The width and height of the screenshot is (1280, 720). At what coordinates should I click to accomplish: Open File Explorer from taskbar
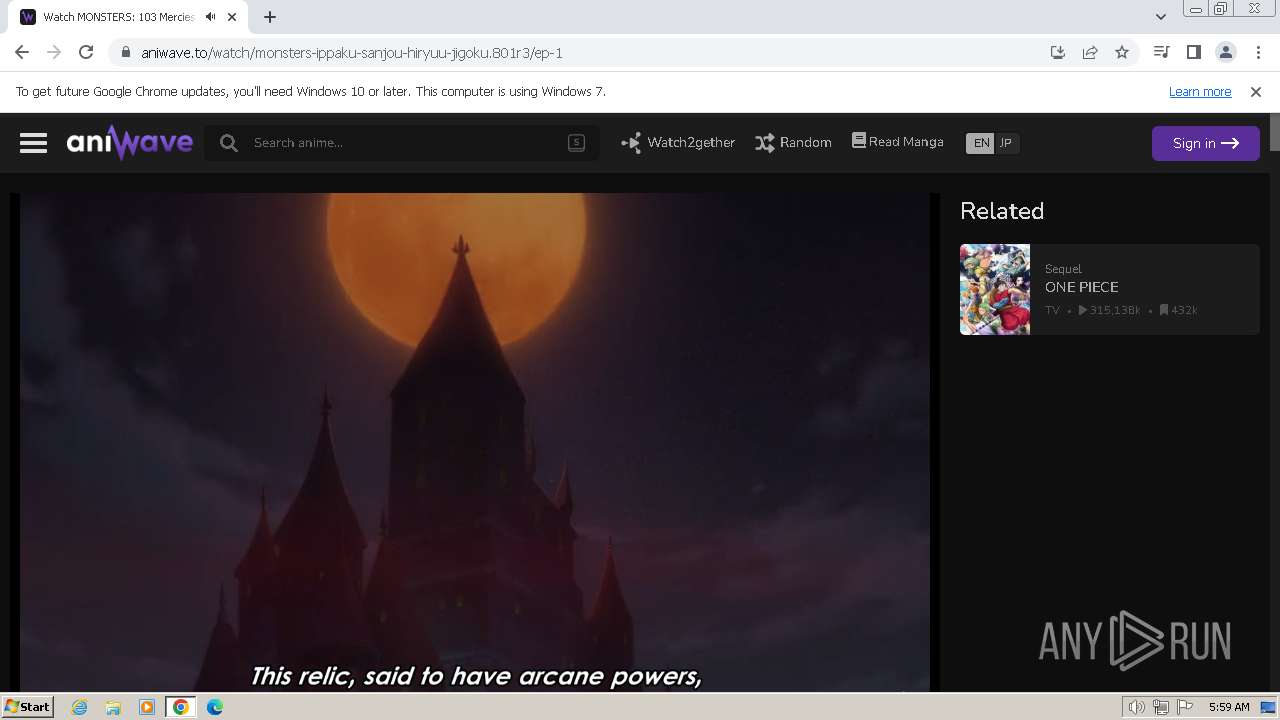pyautogui.click(x=113, y=707)
